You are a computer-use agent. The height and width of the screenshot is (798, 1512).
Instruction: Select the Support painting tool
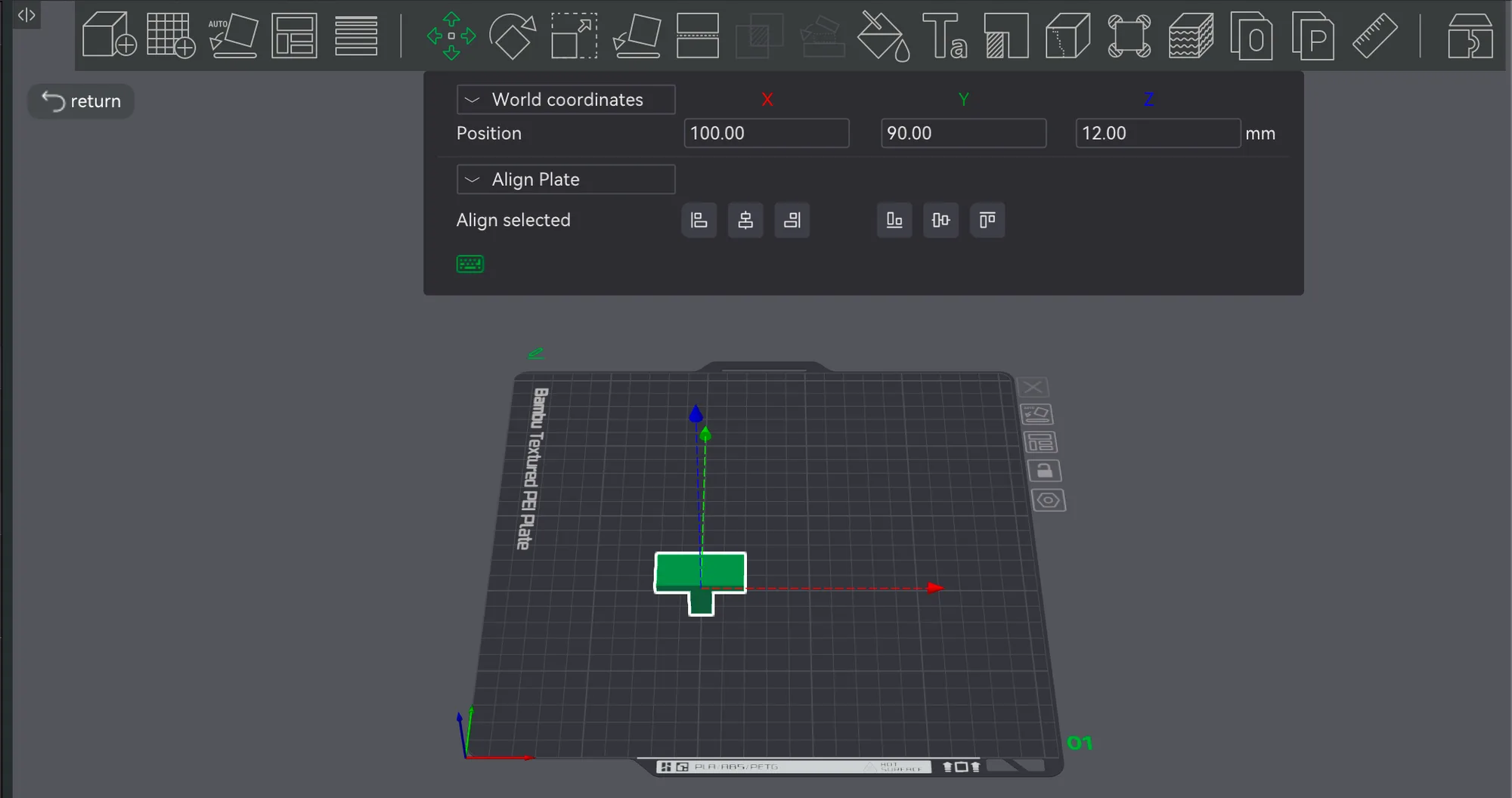pos(1006,36)
